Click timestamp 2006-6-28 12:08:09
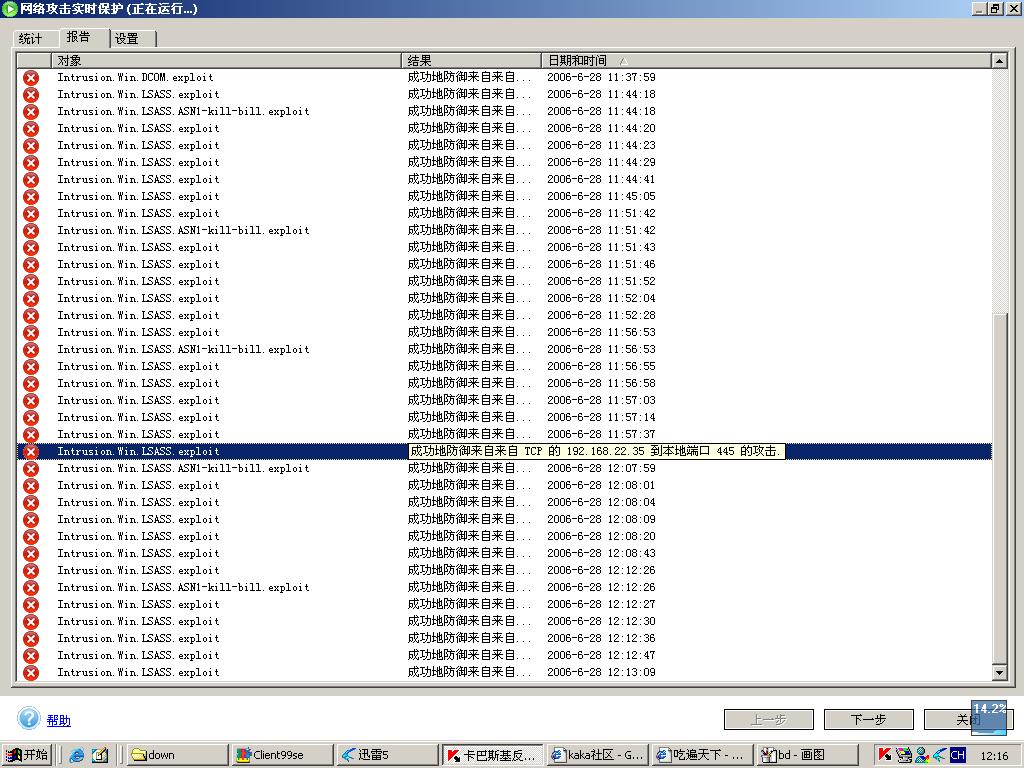This screenshot has width=1024, height=768. pyautogui.click(x=601, y=519)
